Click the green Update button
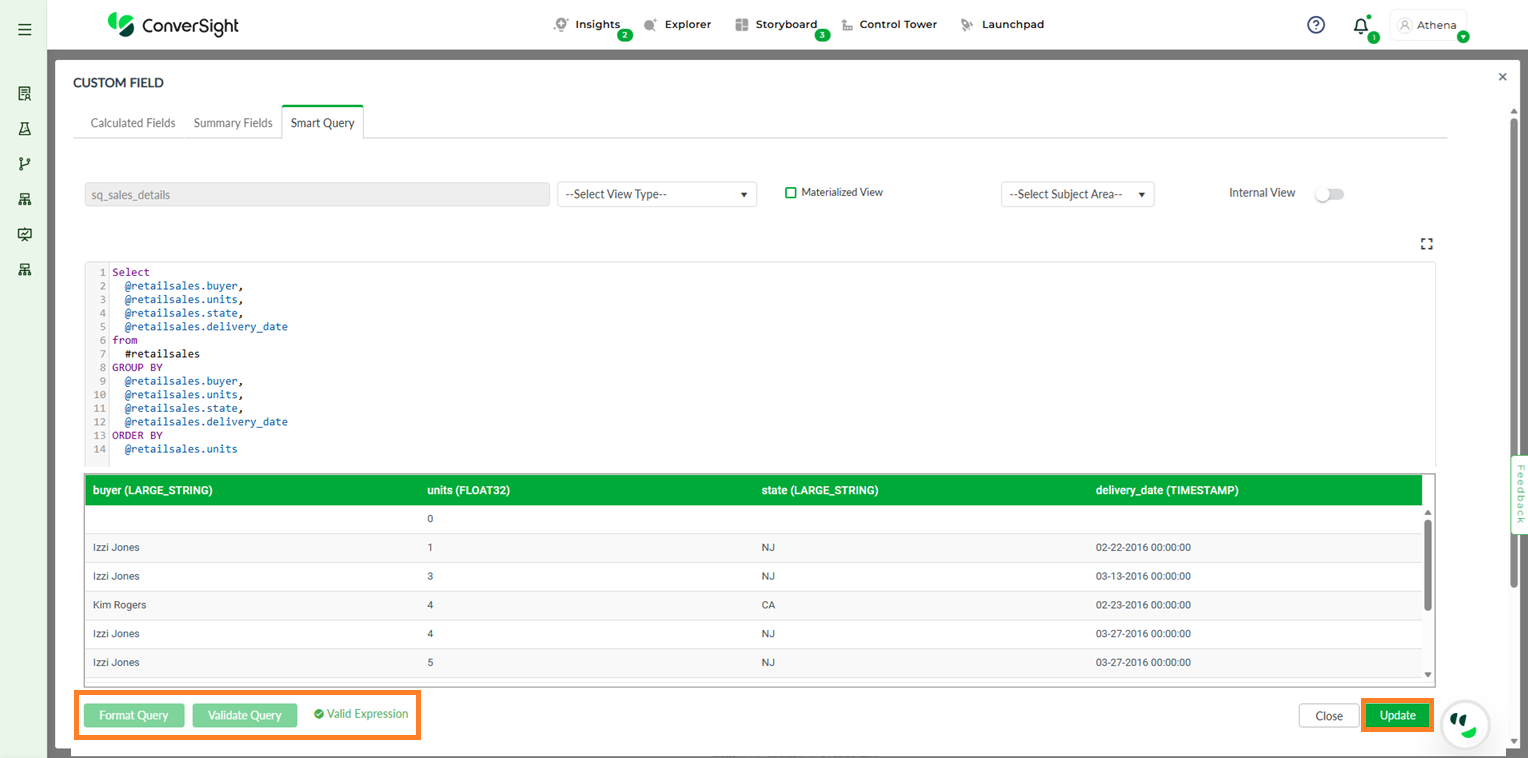This screenshot has width=1528, height=758. (x=1397, y=715)
